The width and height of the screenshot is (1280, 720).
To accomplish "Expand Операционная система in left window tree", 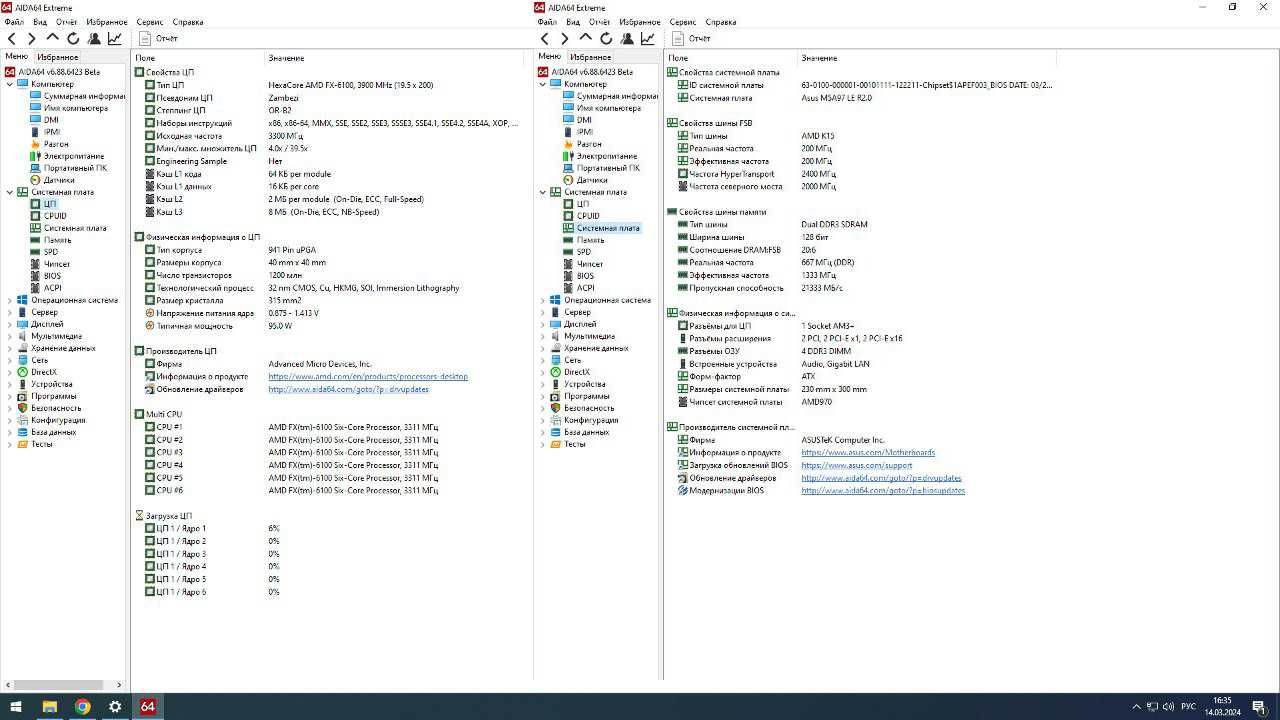I will [10, 300].
